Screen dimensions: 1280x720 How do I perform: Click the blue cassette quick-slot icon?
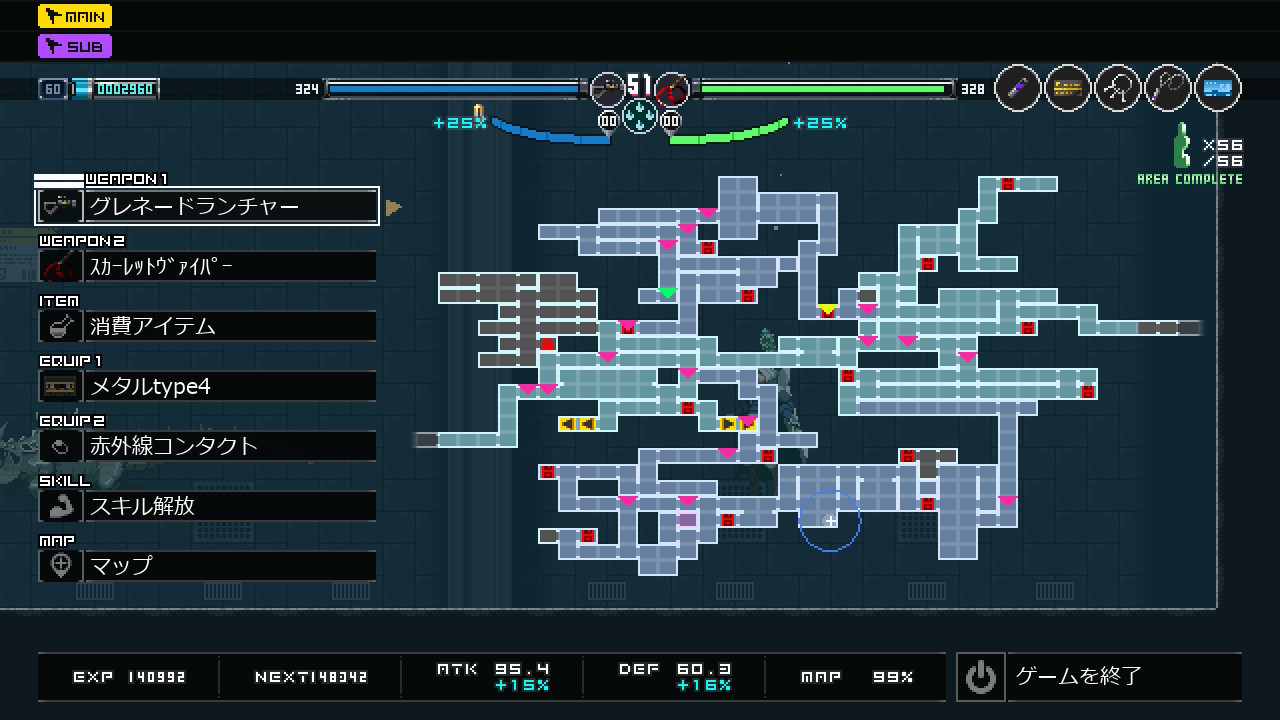(x=1217, y=89)
